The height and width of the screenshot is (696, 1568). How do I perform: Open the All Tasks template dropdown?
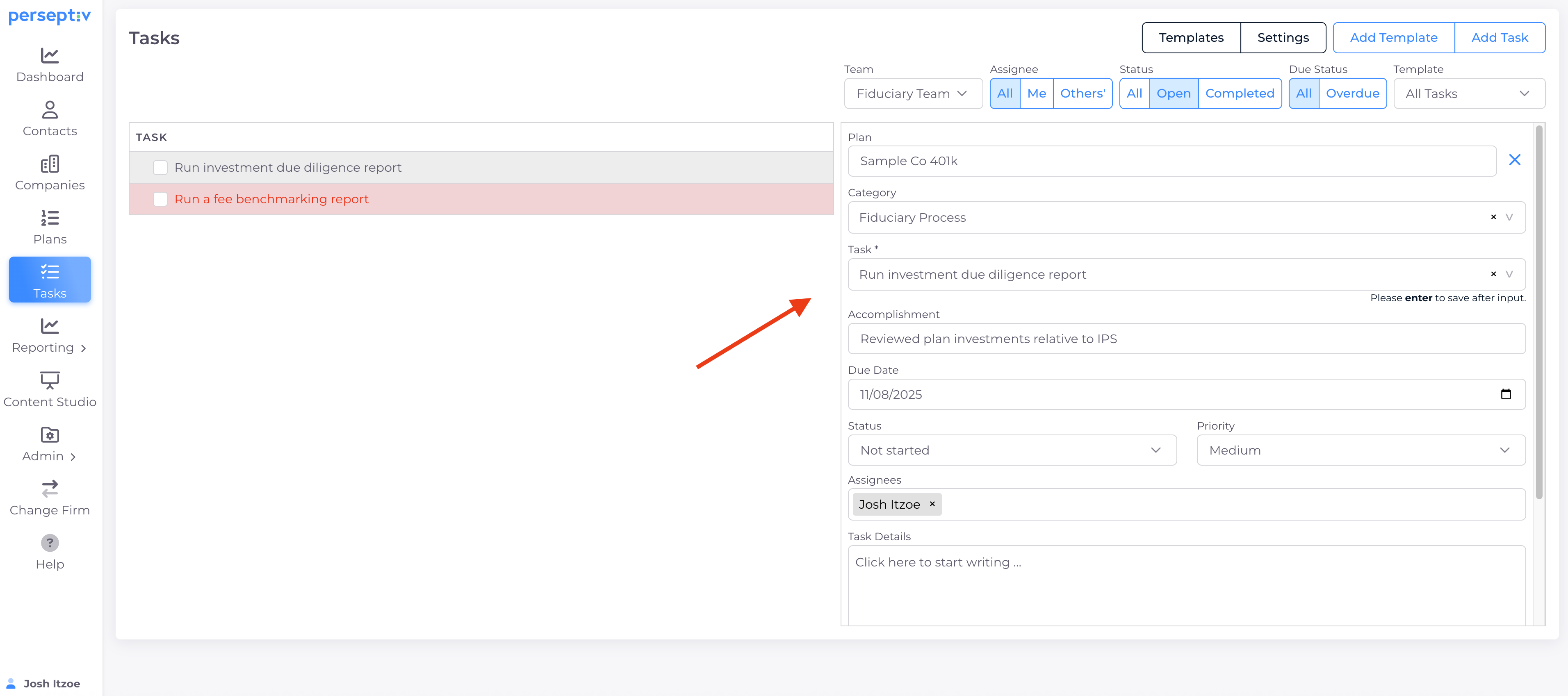(x=1468, y=94)
